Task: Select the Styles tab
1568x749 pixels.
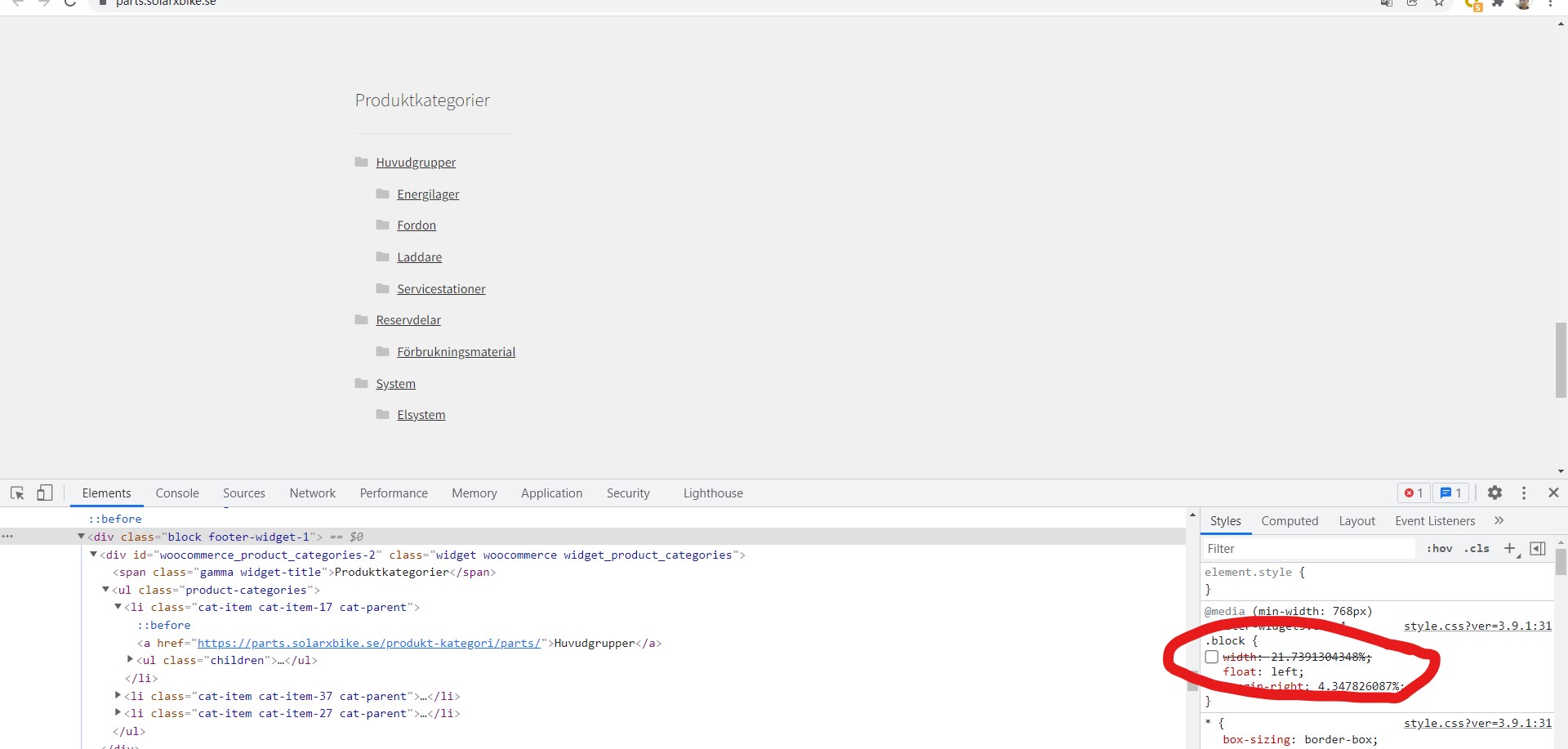Action: point(1225,521)
